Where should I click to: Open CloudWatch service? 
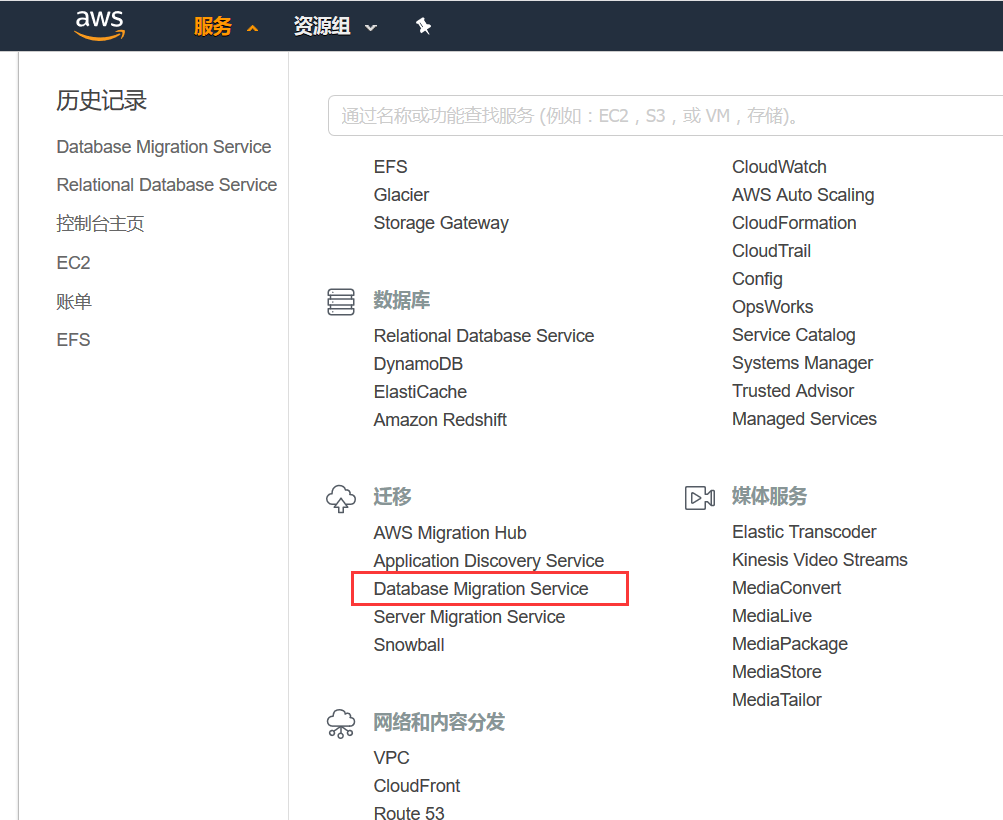[779, 167]
